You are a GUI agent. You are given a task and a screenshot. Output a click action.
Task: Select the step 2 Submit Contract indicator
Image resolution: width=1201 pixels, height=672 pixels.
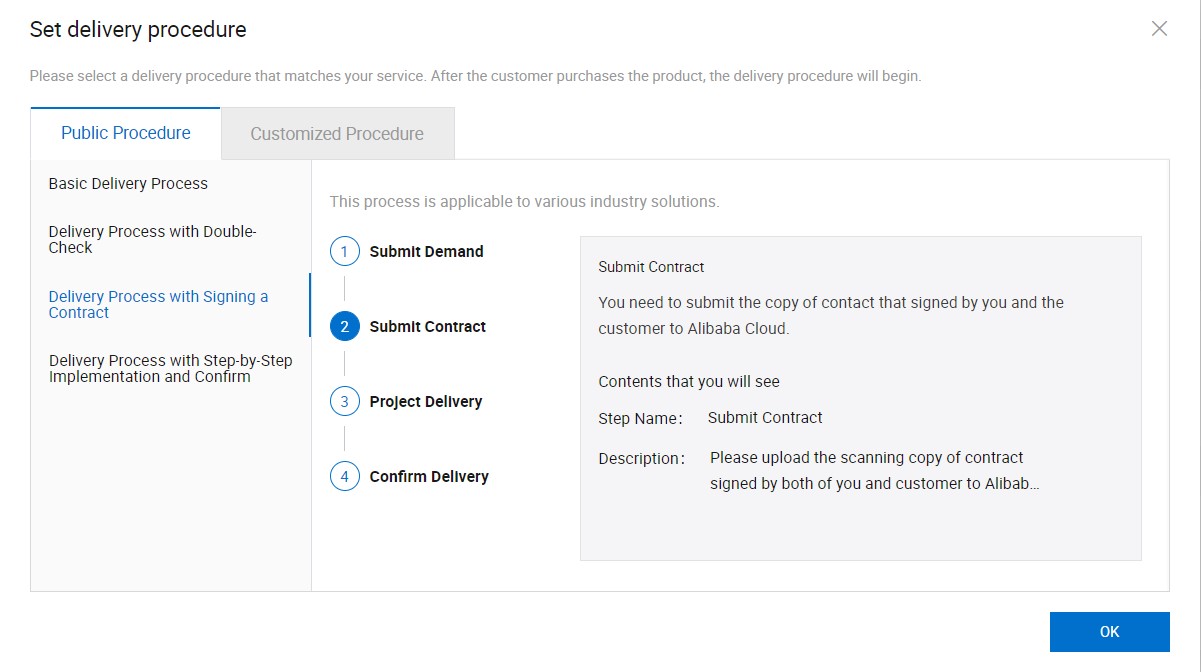click(x=344, y=326)
